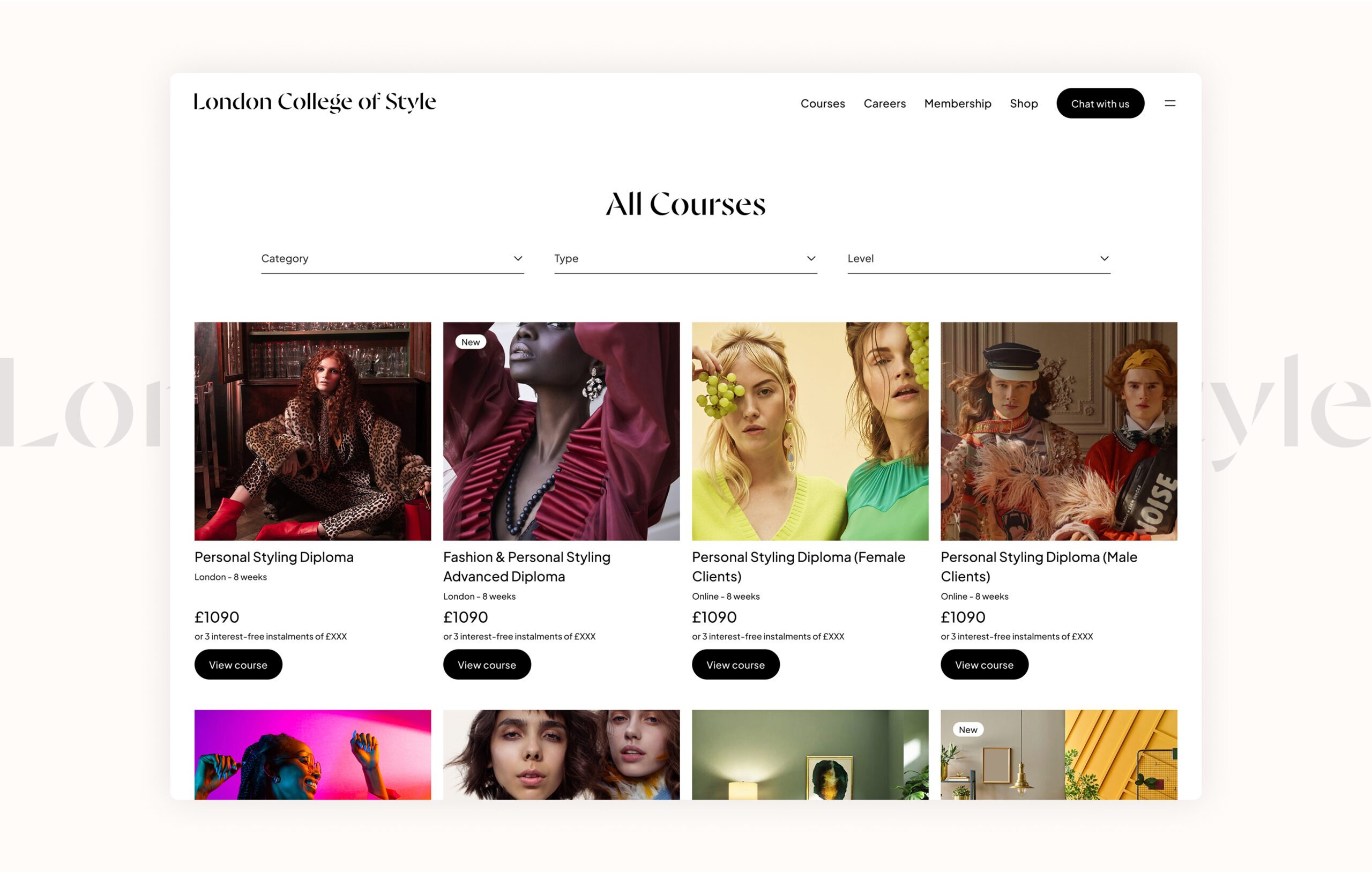The height and width of the screenshot is (872, 1372).
Task: Open the hamburger menu icon
Action: click(x=1170, y=103)
